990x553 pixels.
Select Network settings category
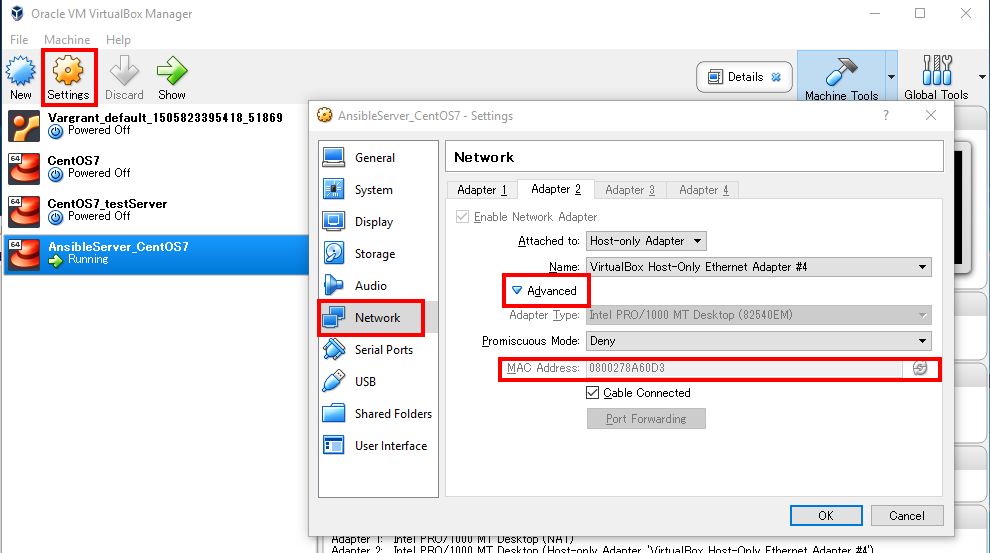[x=378, y=318]
